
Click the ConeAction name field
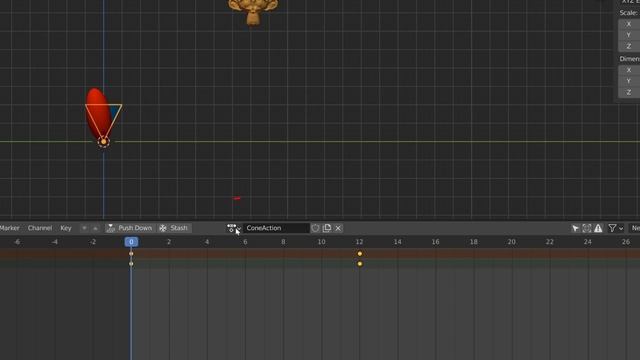pos(276,228)
